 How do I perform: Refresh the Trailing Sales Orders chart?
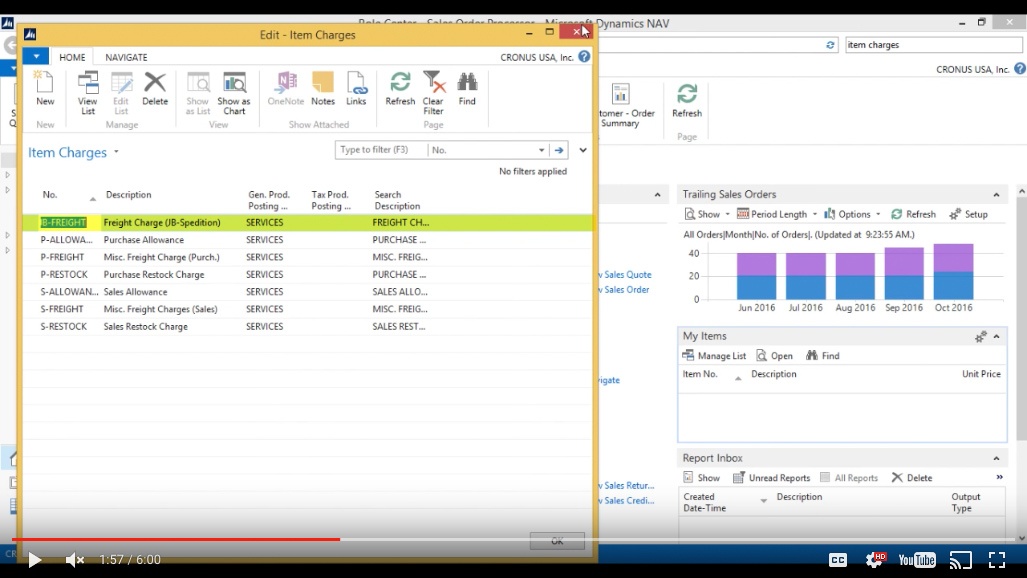pos(913,214)
